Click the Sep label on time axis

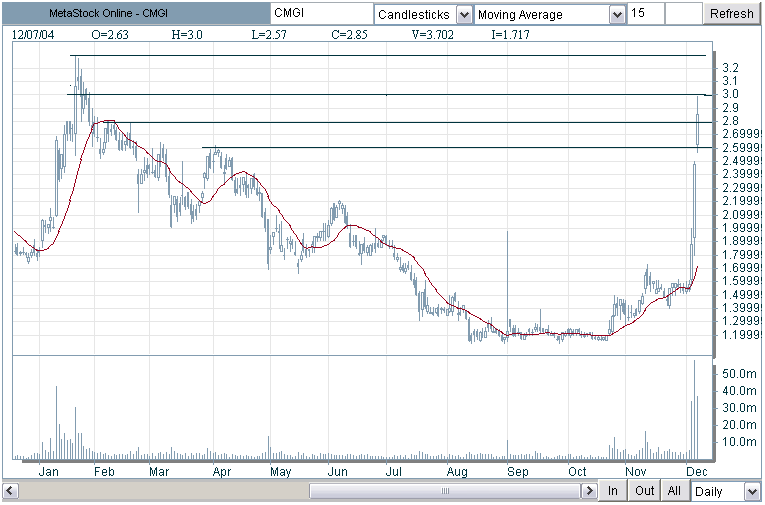coord(518,472)
